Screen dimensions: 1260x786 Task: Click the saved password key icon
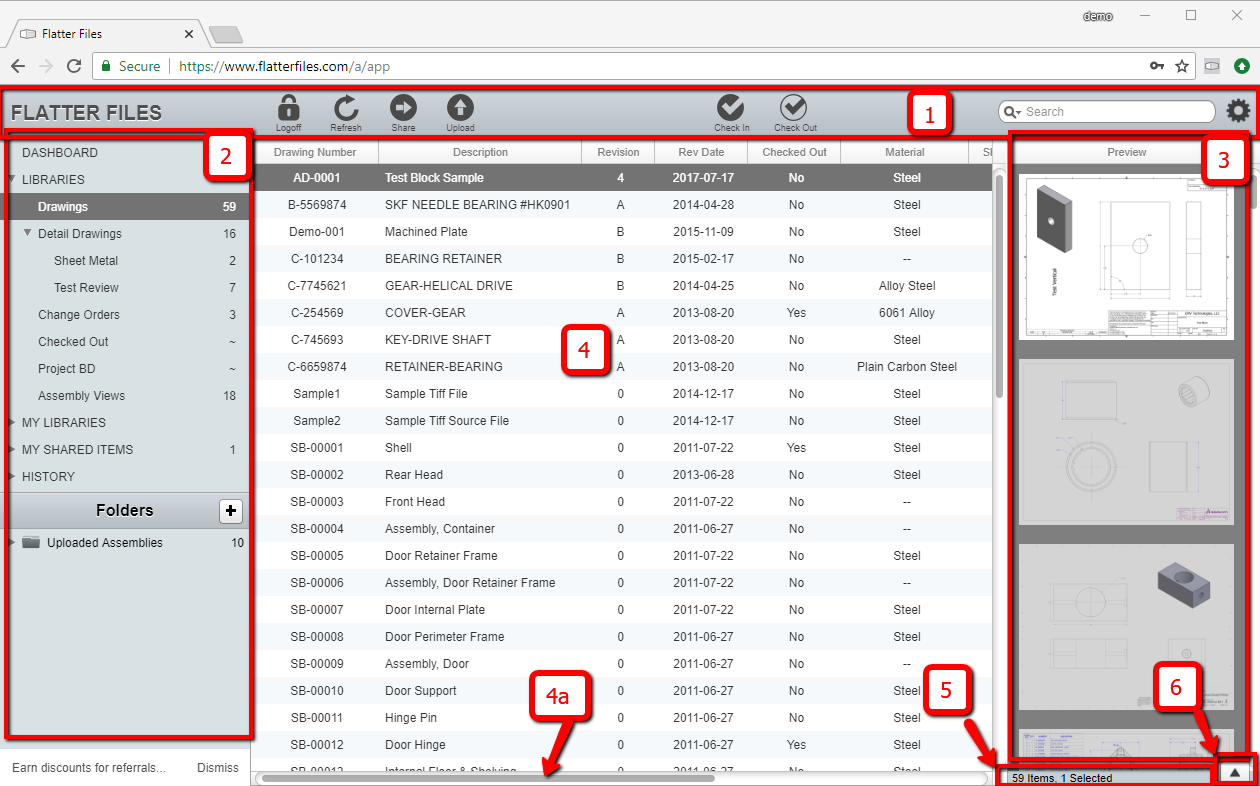click(x=1157, y=66)
